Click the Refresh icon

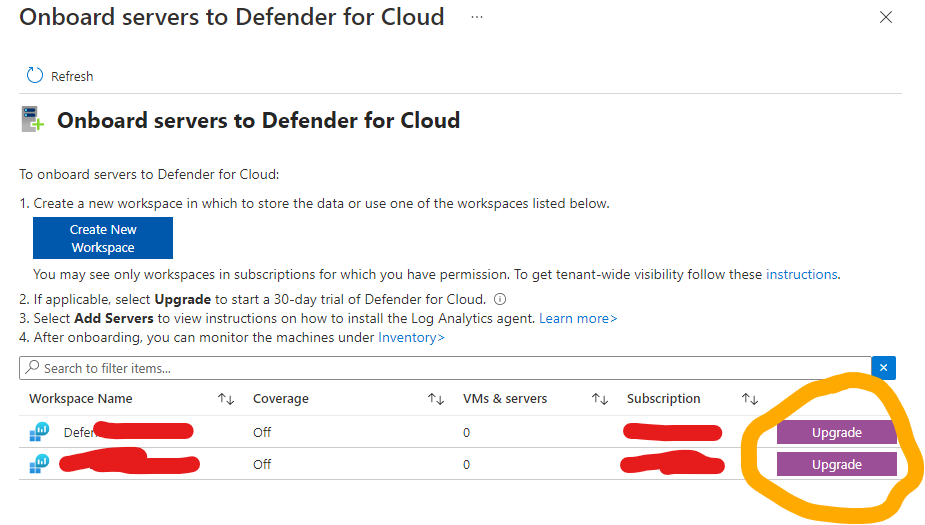35,76
